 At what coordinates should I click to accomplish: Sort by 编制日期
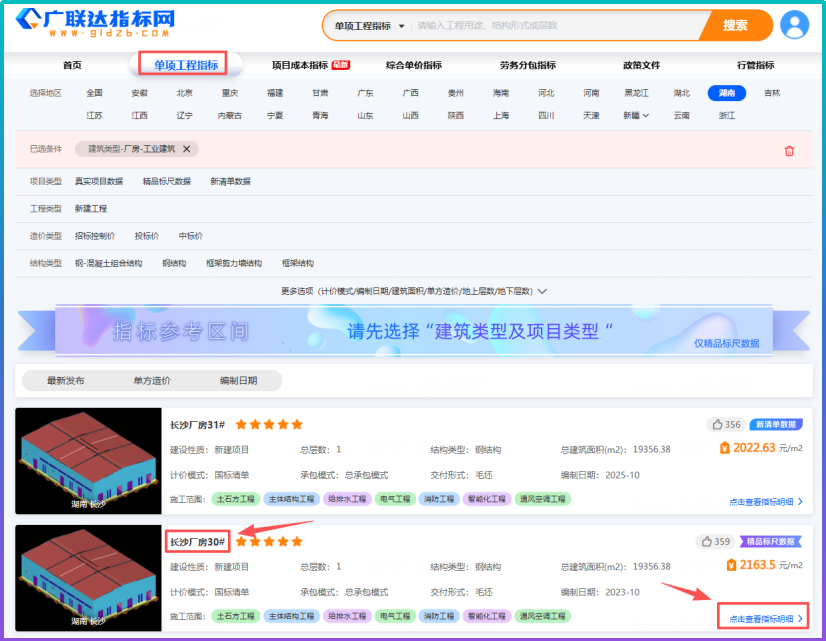point(238,381)
